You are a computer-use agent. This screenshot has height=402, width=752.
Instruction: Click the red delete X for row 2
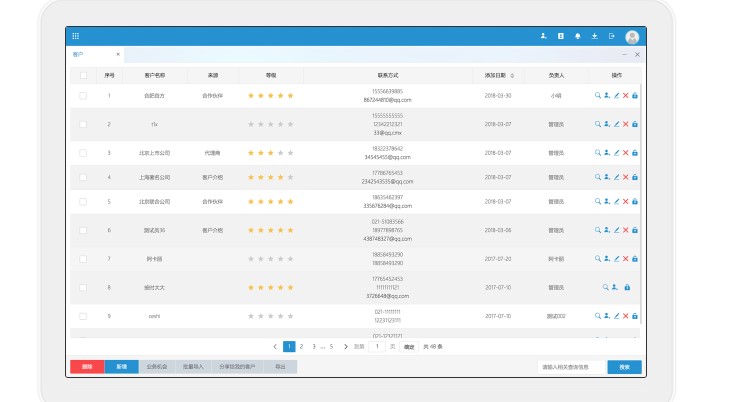[626, 124]
